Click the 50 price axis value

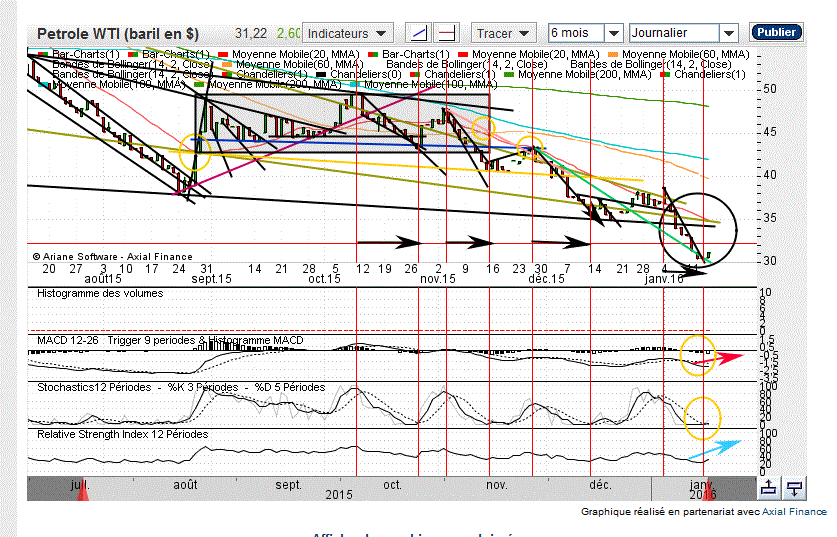(x=769, y=89)
